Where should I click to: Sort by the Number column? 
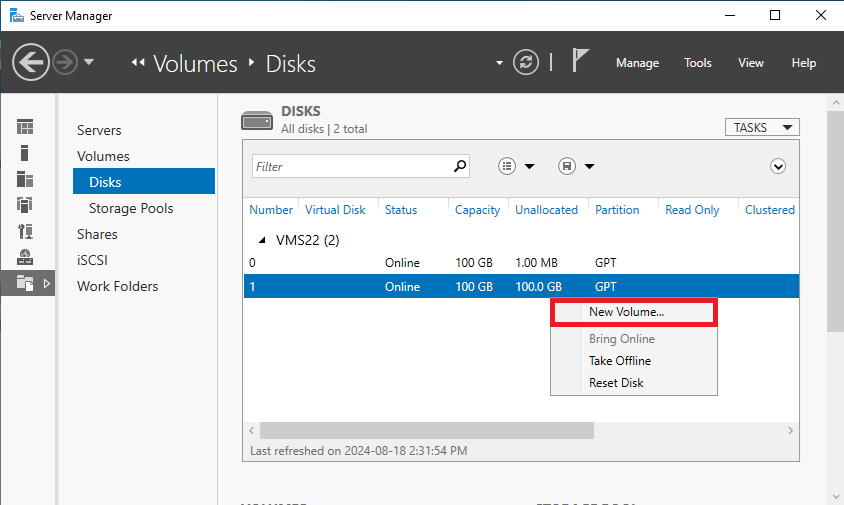point(271,210)
